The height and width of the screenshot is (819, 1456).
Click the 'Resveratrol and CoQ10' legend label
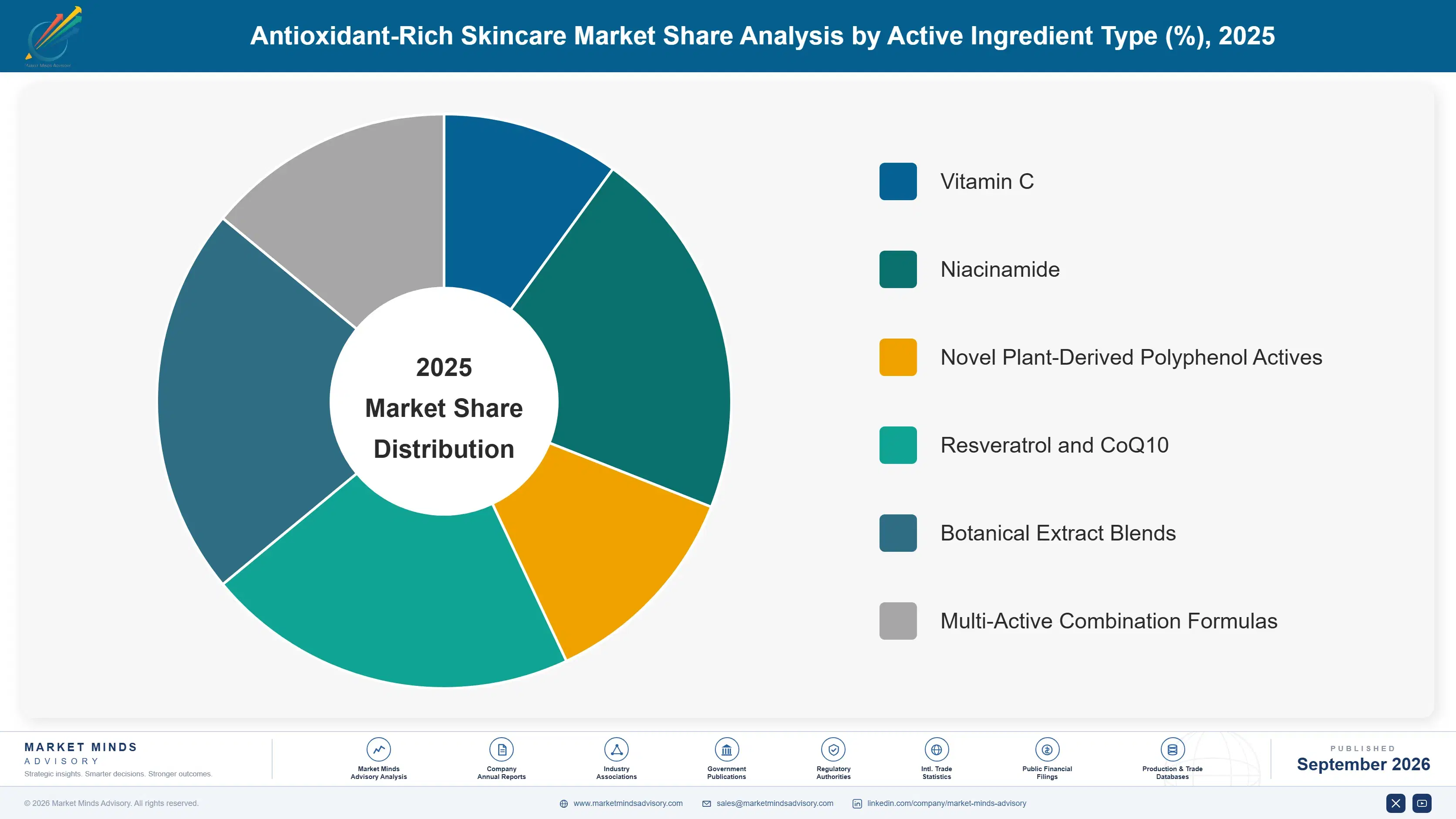[1054, 445]
